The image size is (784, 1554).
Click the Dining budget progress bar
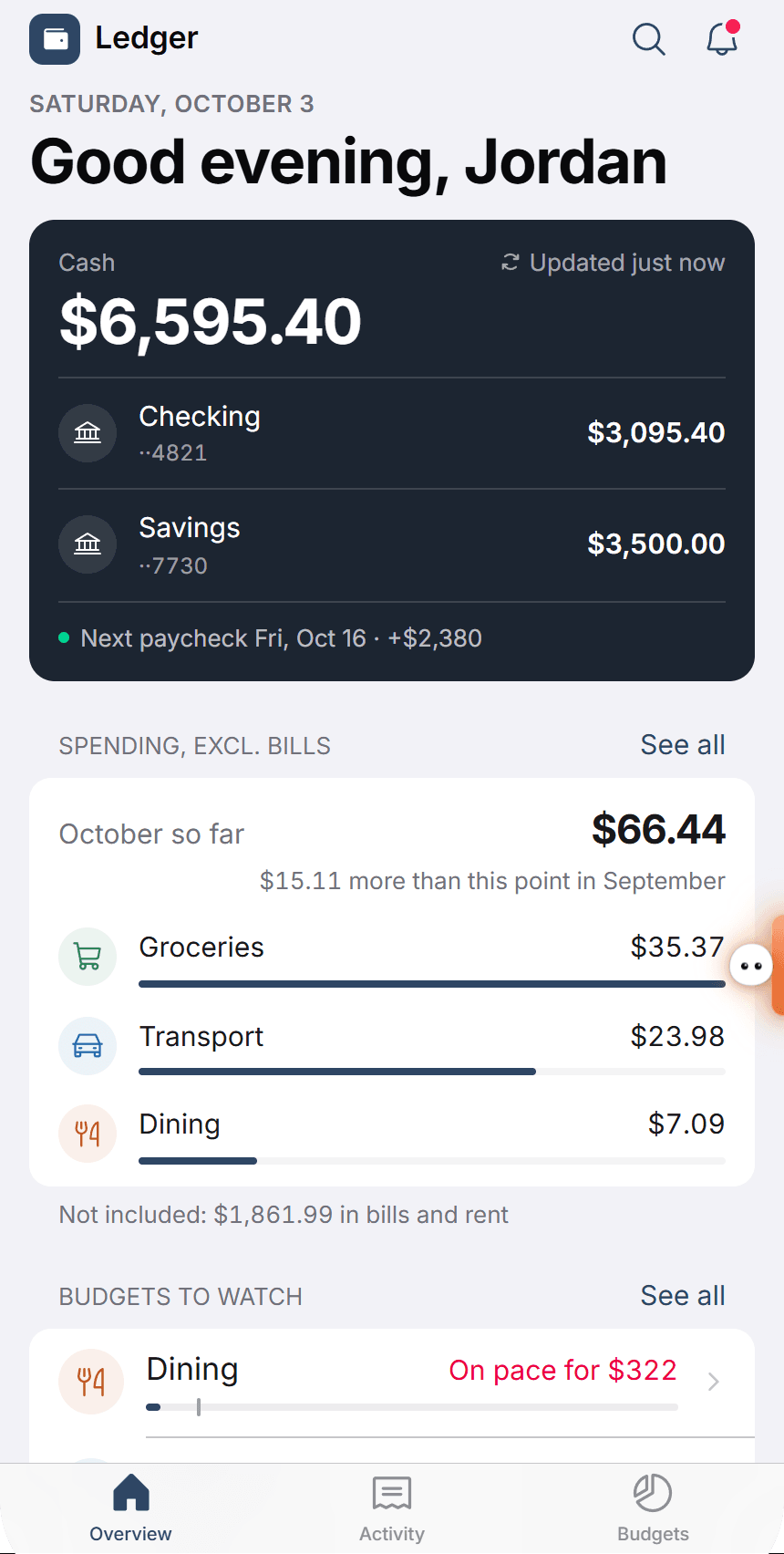point(412,1407)
